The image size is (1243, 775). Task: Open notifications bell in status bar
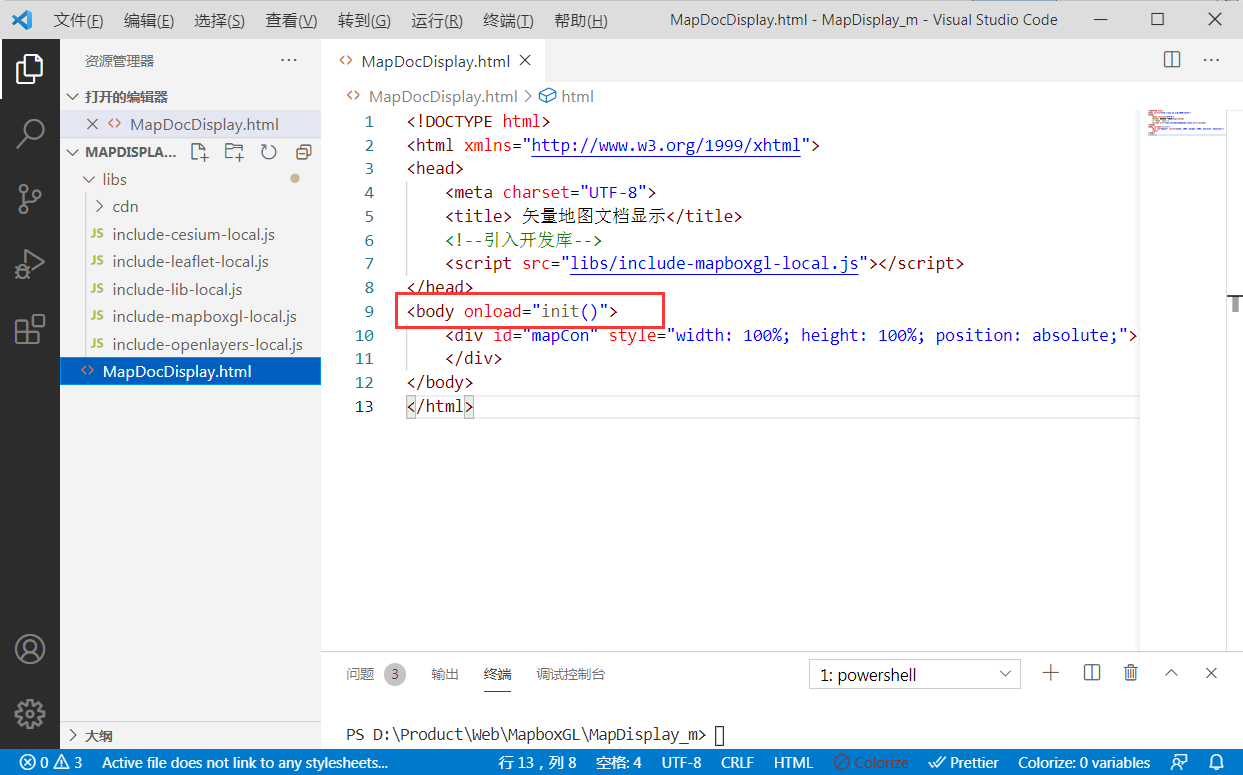[1216, 763]
